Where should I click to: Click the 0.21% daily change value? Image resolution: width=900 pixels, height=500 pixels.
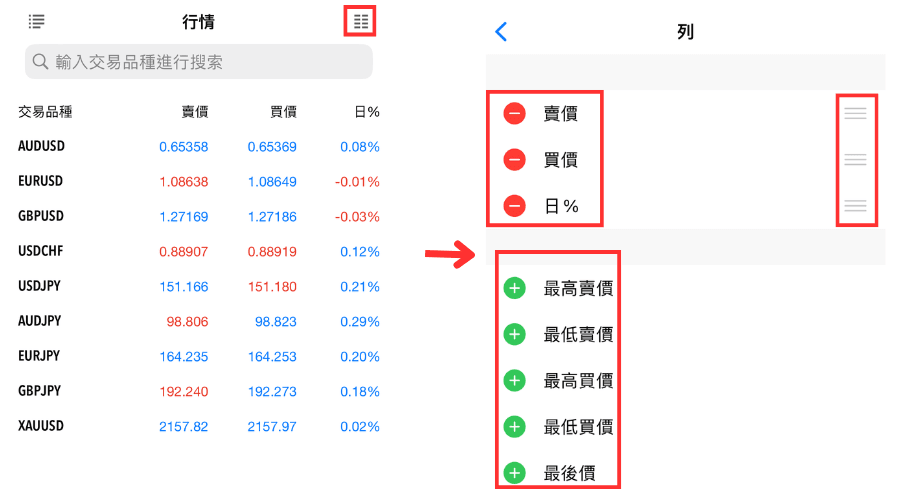click(360, 287)
